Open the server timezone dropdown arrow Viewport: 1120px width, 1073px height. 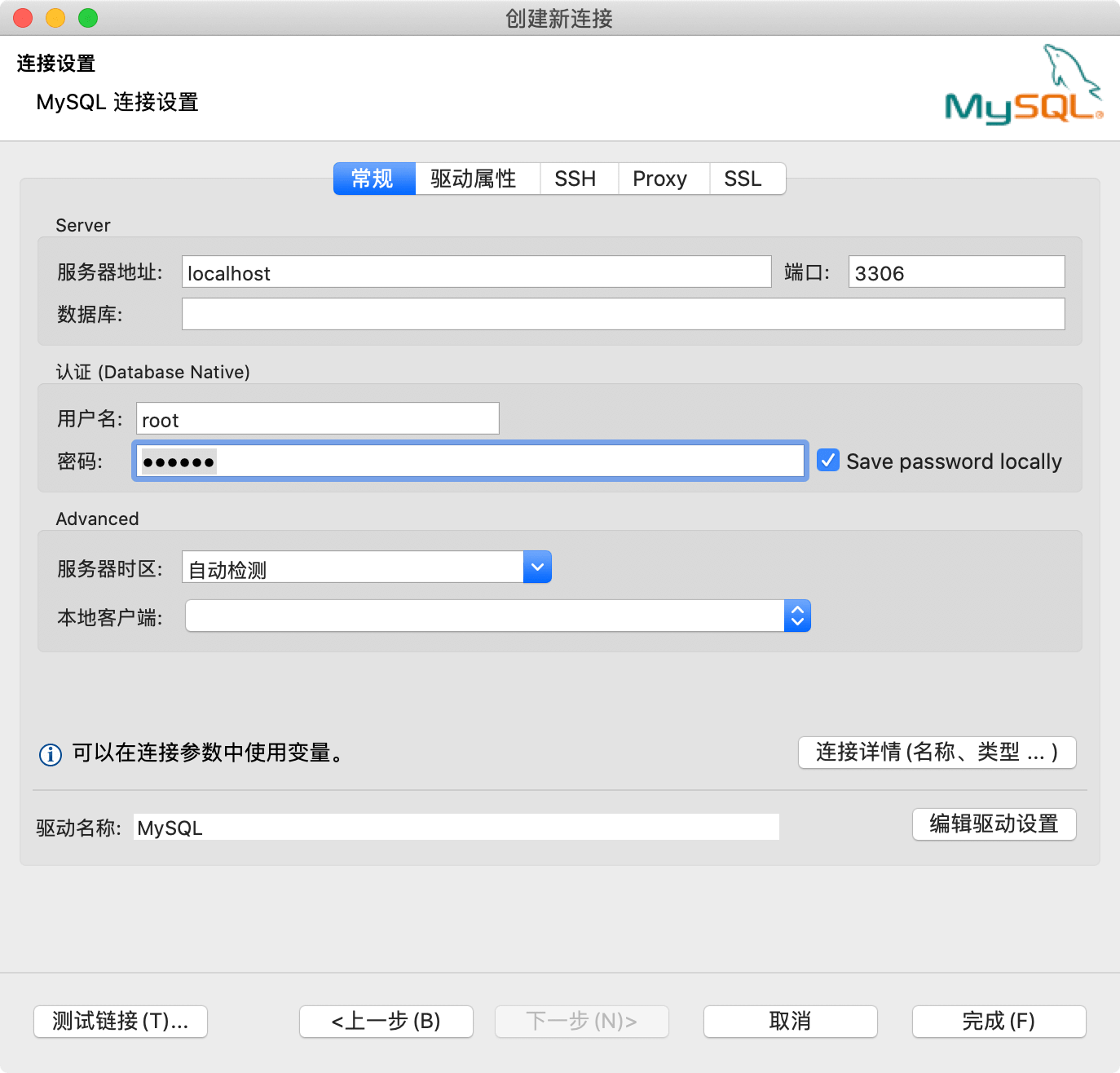[536, 567]
